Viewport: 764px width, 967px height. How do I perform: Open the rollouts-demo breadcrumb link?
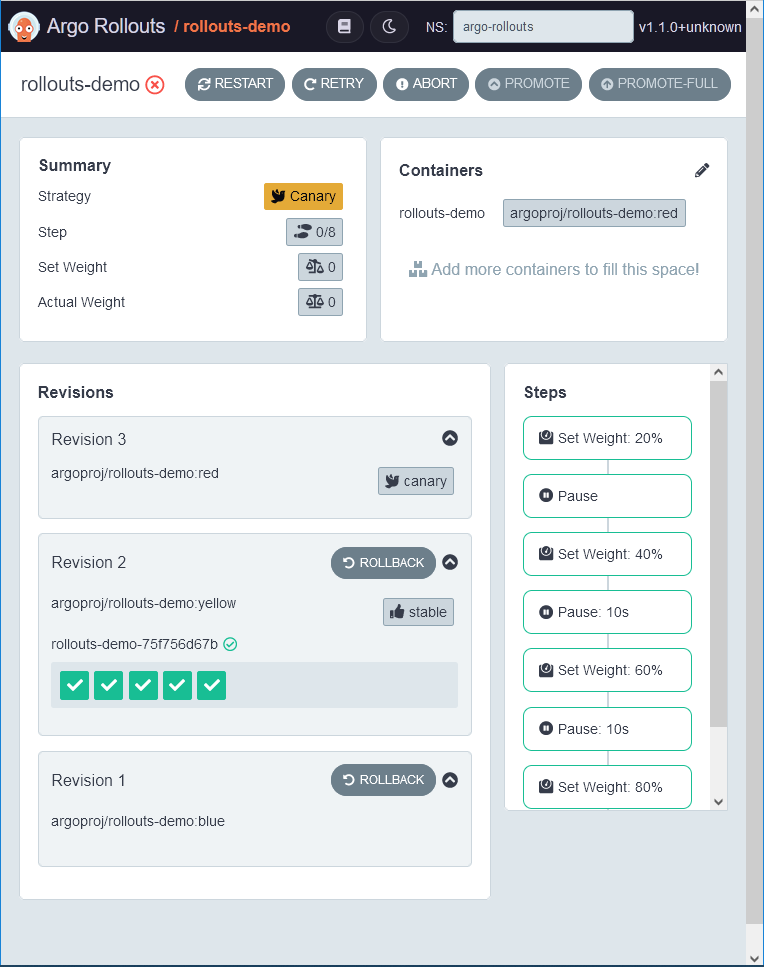[x=237, y=27]
